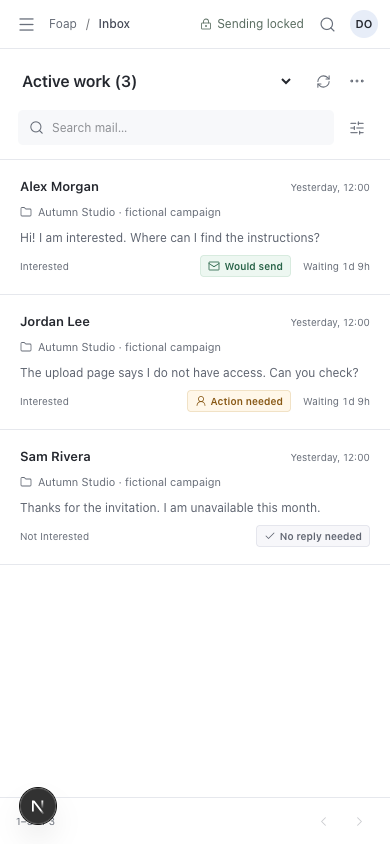Open the hamburger navigation menu
Viewport: 390px width, 844px height.
[x=26, y=24]
